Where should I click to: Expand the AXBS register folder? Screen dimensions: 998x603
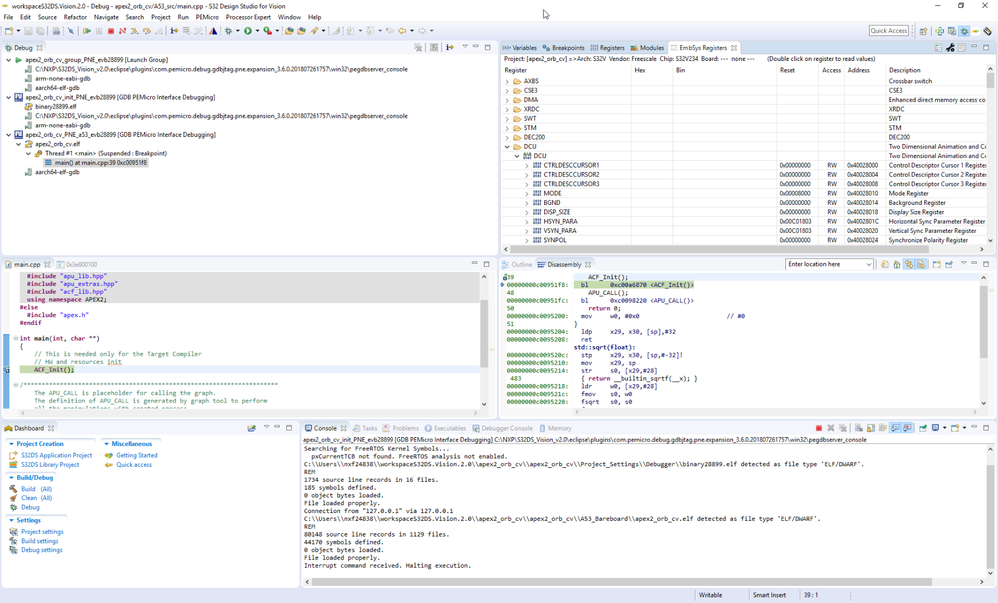(x=507, y=82)
